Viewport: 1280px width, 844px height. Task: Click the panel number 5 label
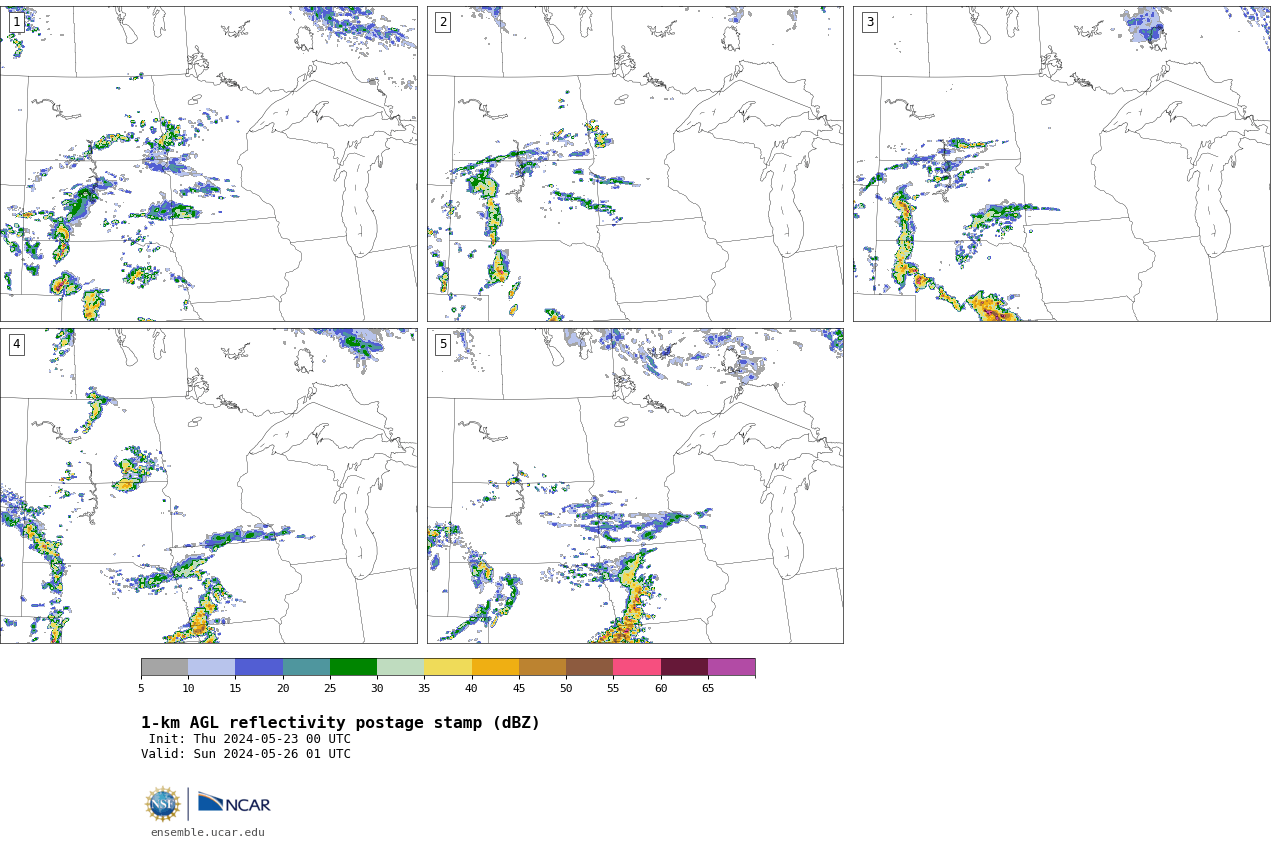tap(443, 344)
